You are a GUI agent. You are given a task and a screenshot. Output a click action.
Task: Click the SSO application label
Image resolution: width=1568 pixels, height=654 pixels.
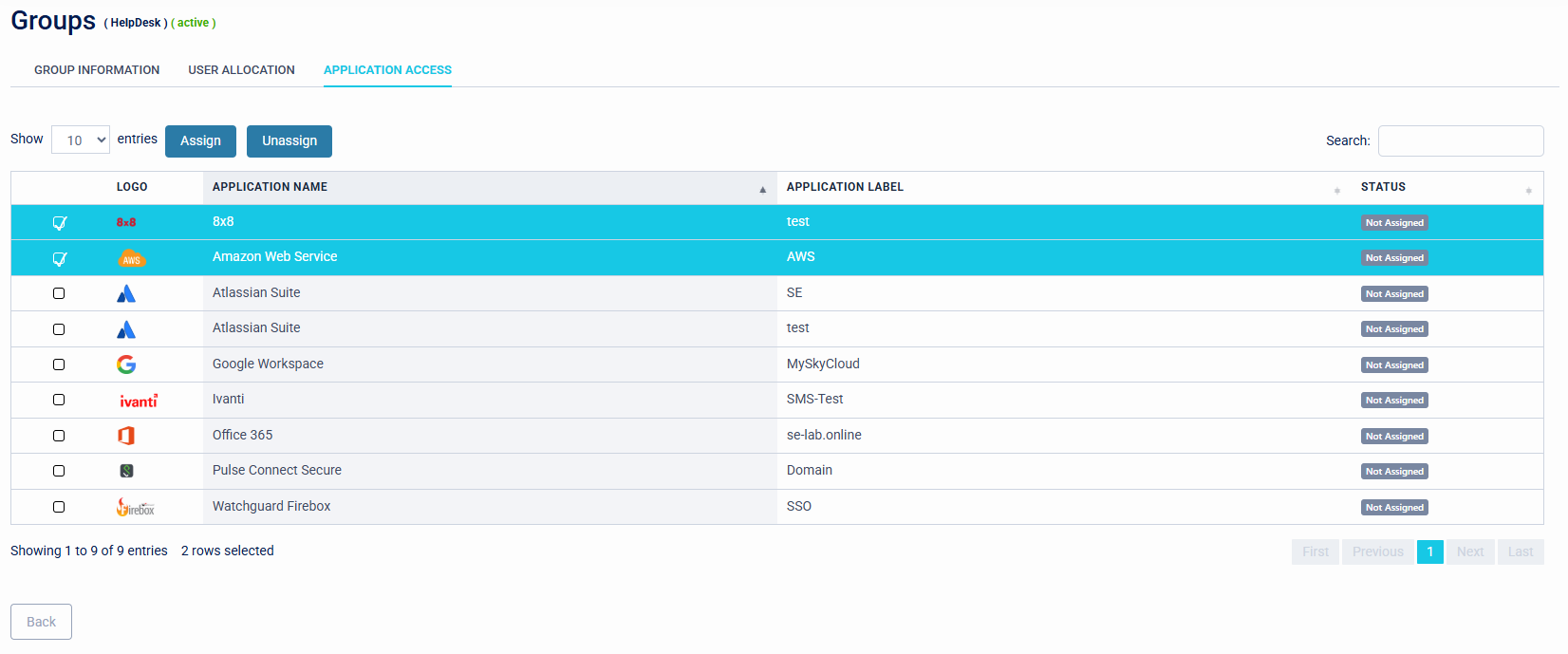(799, 506)
